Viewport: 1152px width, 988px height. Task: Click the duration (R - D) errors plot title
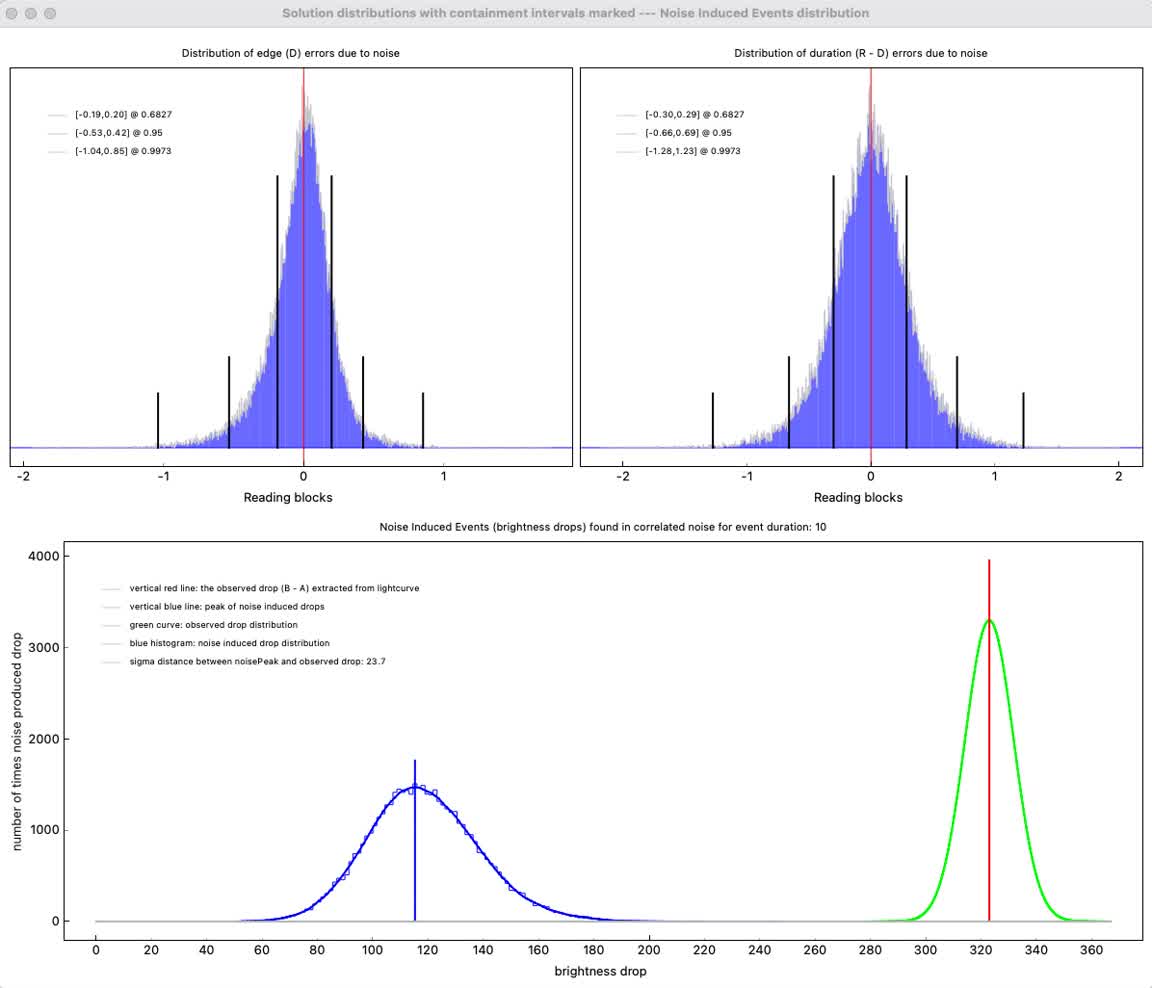coord(860,53)
